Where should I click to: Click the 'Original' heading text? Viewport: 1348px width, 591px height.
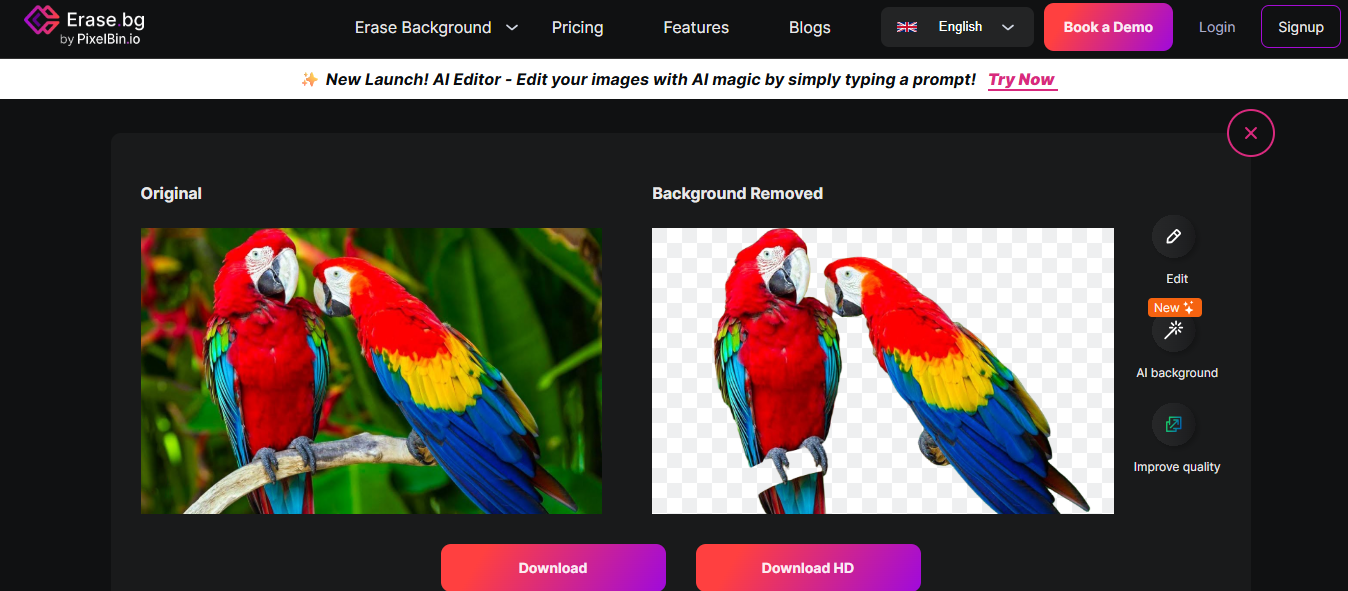click(171, 193)
